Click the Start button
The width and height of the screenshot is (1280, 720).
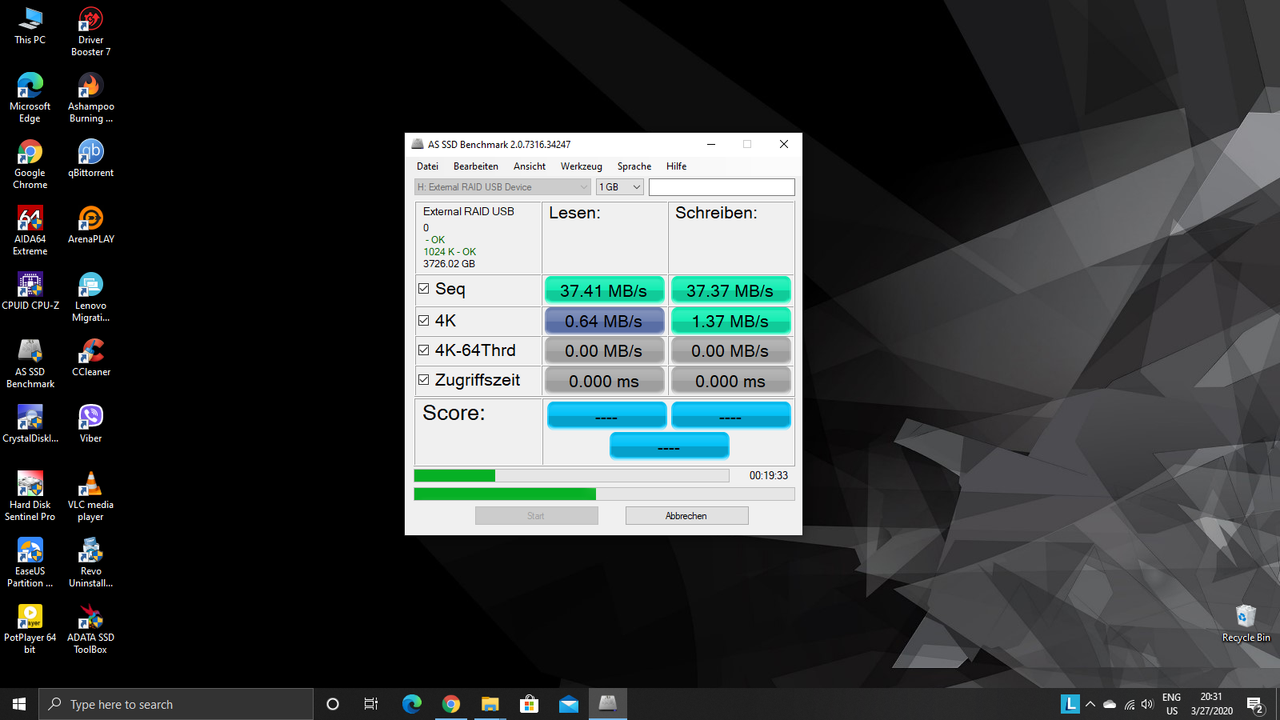[536, 515]
